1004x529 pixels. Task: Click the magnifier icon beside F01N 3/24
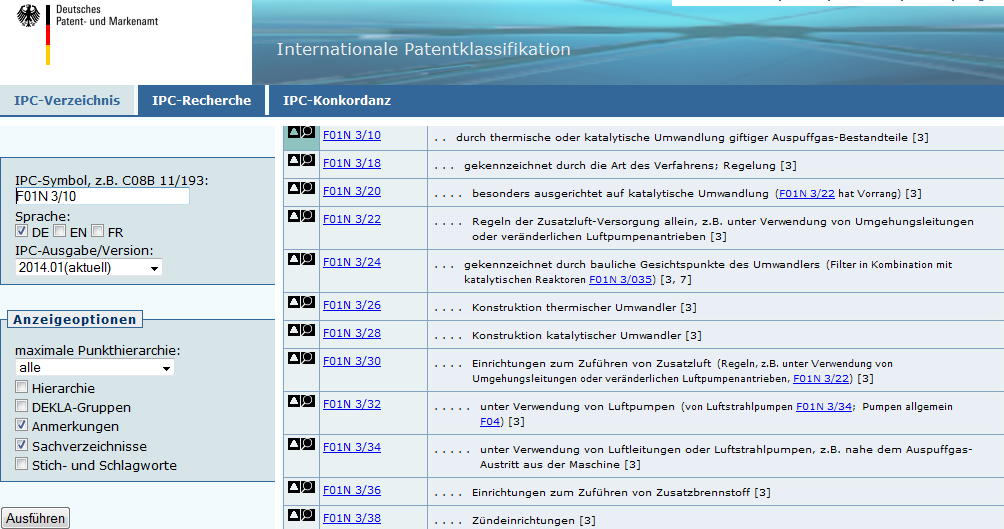[x=308, y=259]
